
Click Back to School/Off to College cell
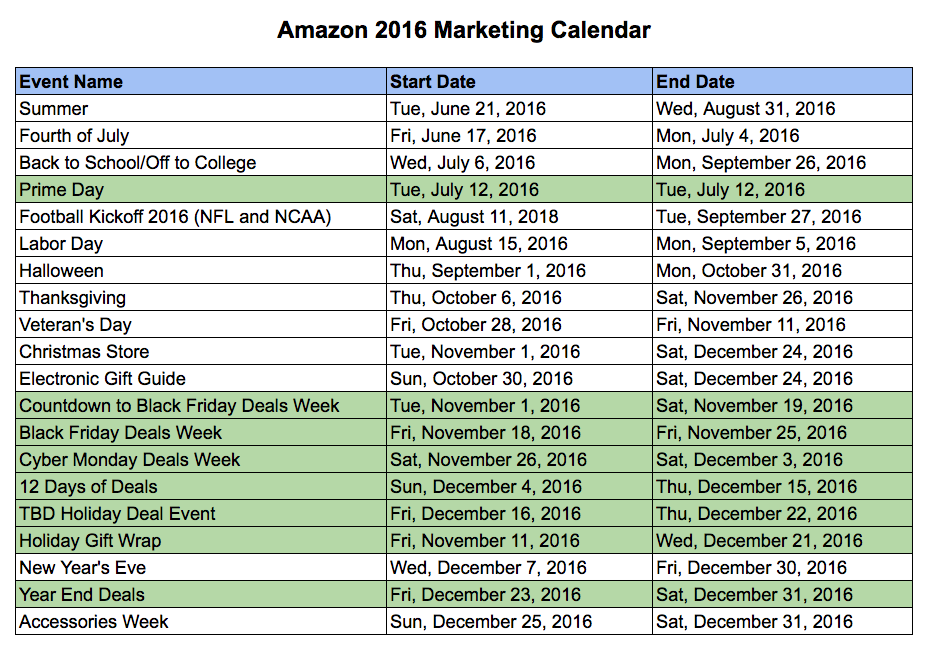pos(201,163)
